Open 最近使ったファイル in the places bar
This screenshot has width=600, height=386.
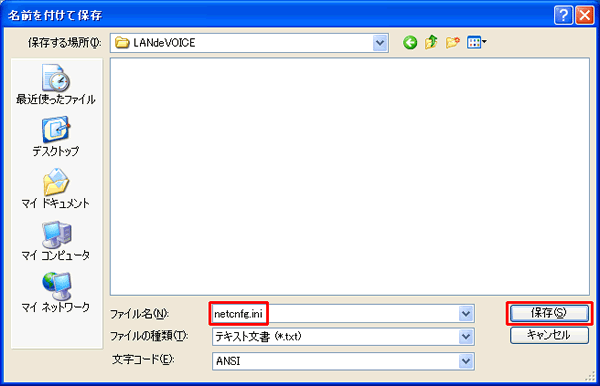[56, 85]
